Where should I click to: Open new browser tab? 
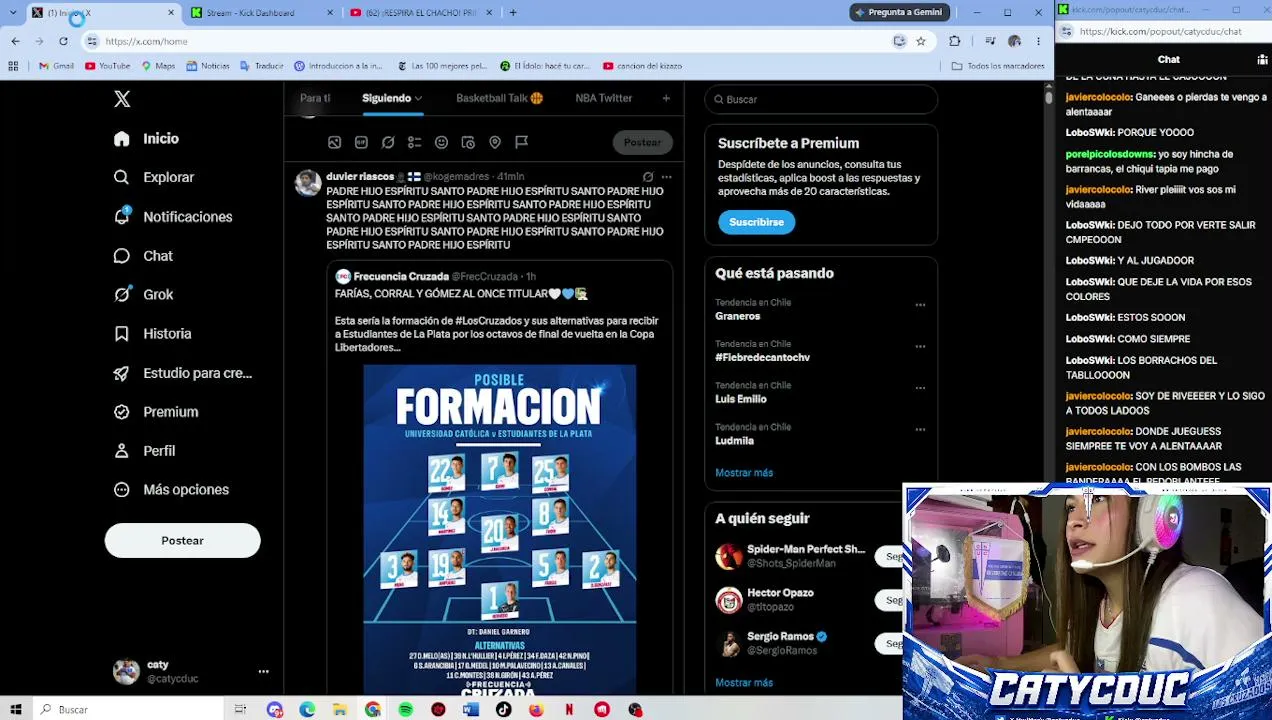(x=513, y=13)
